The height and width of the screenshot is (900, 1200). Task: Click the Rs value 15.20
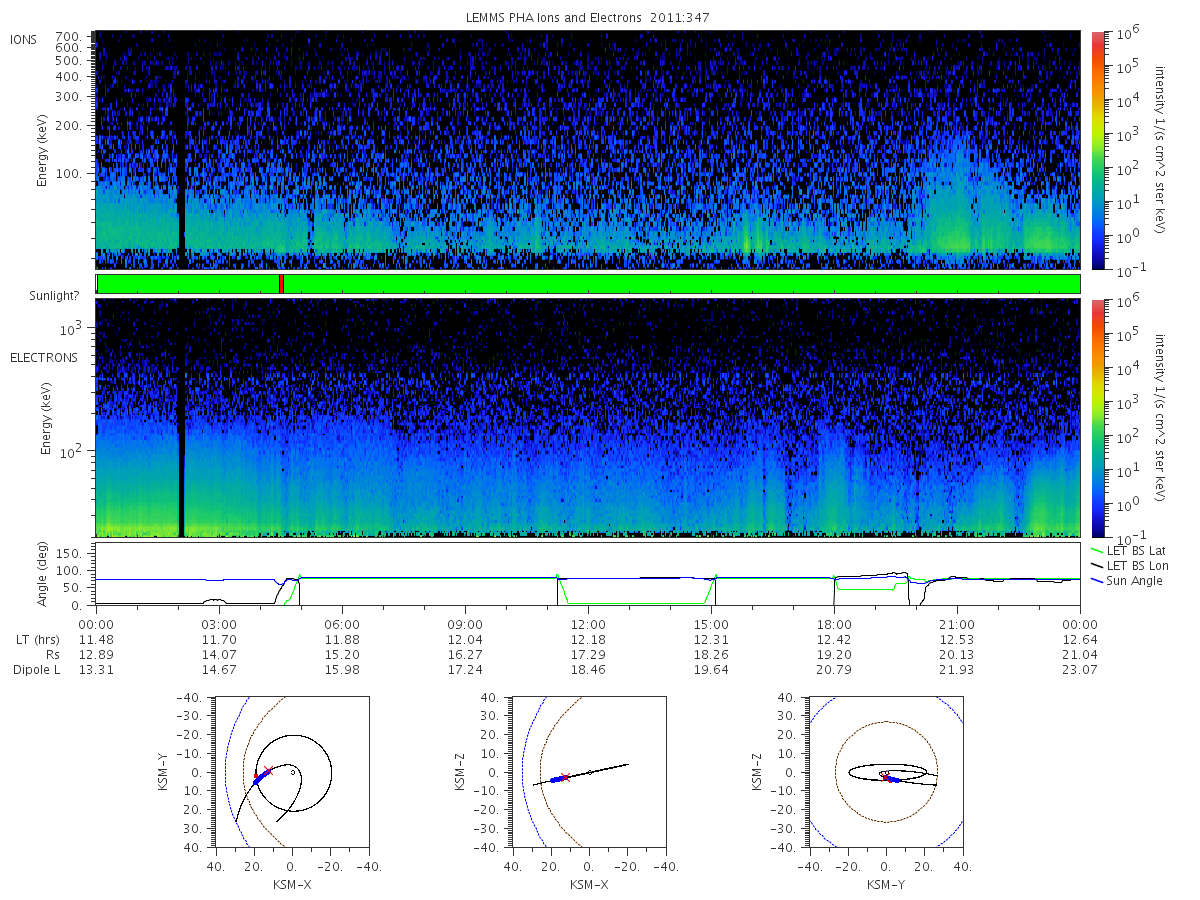click(342, 654)
